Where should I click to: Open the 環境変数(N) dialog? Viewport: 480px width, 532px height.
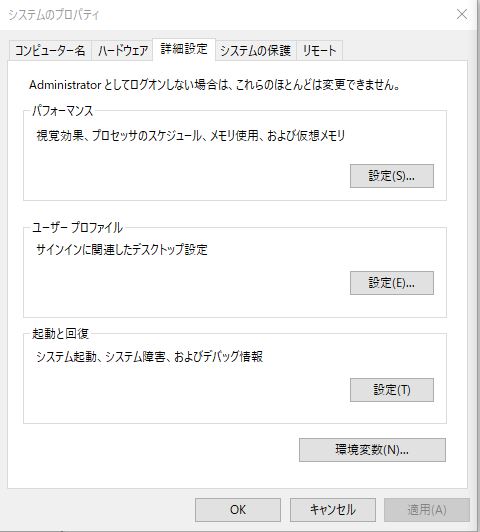click(372, 450)
